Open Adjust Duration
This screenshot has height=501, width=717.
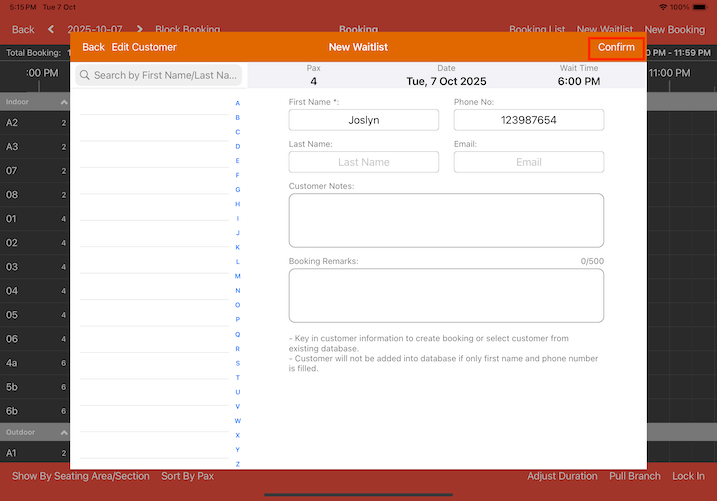point(562,476)
